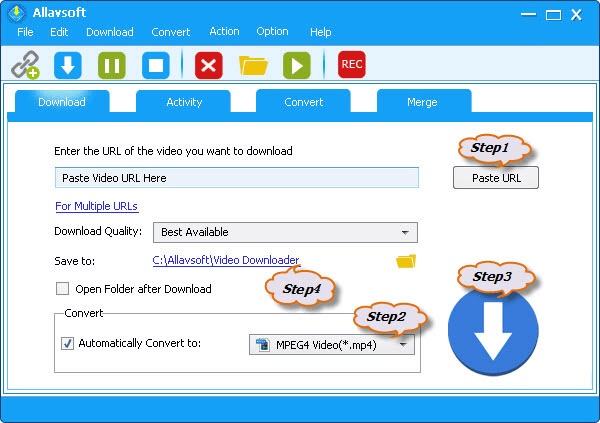Start screen recording with REC icon
This screenshot has height=423, width=600.
(352, 64)
